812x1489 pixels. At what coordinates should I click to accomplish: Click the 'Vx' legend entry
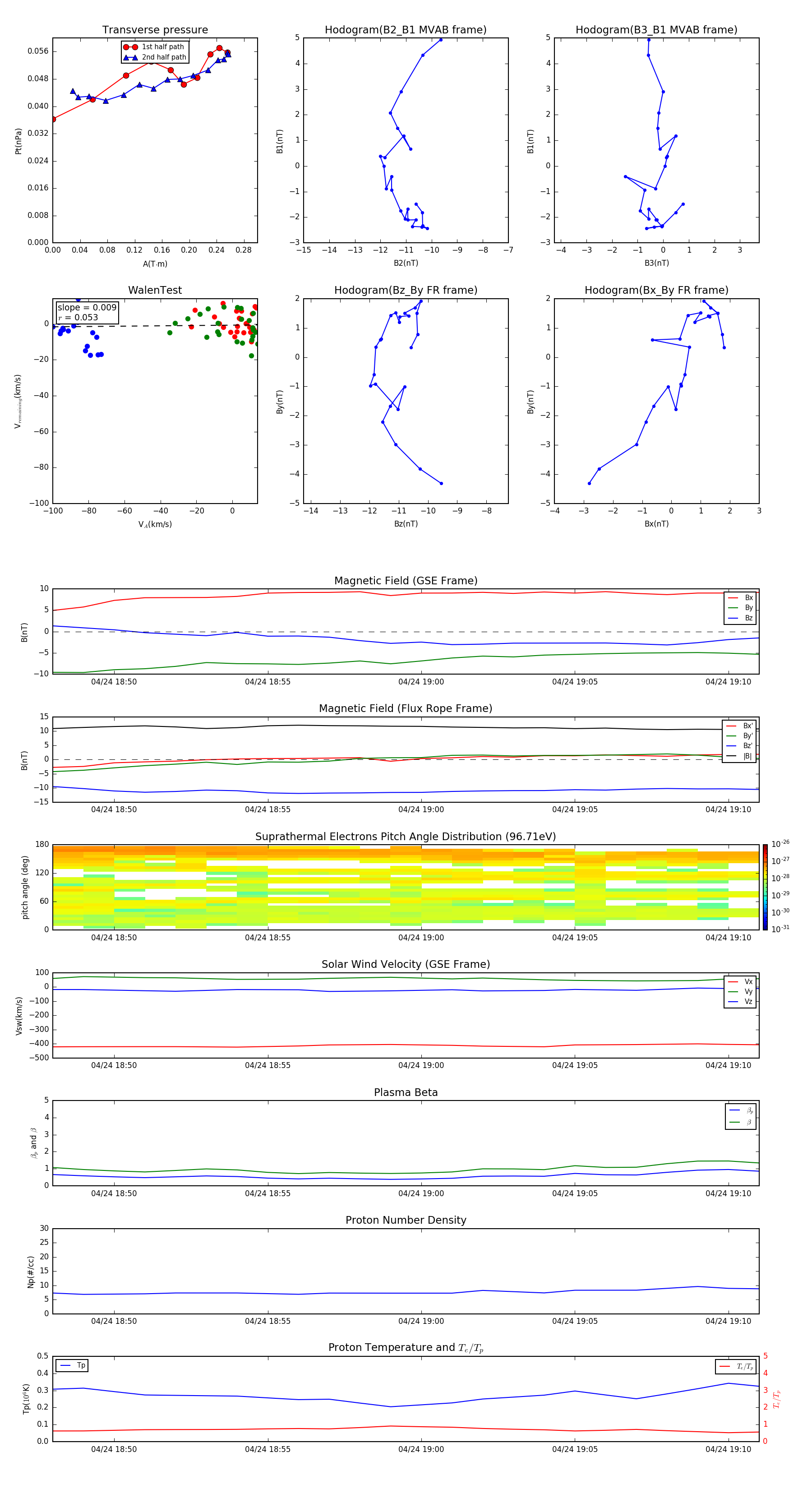point(740,981)
